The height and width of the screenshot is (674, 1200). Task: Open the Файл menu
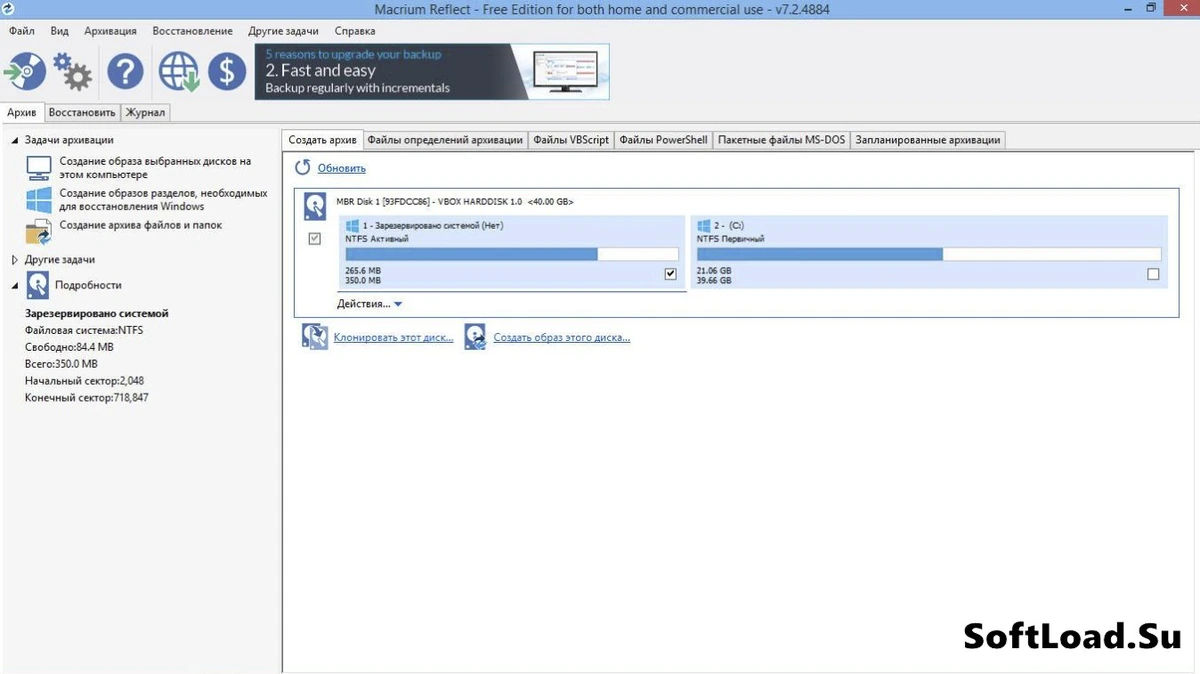pyautogui.click(x=21, y=31)
